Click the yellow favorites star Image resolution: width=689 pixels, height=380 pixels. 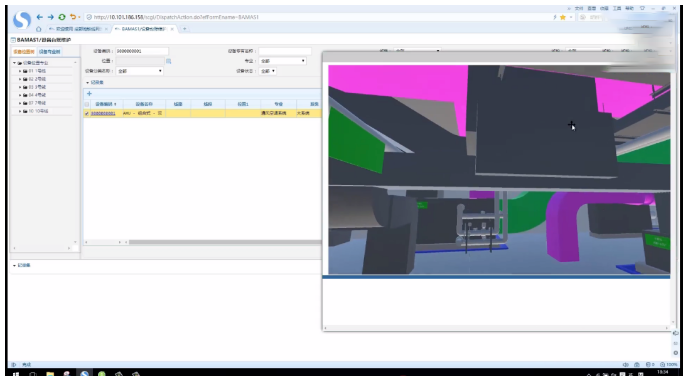coord(562,17)
